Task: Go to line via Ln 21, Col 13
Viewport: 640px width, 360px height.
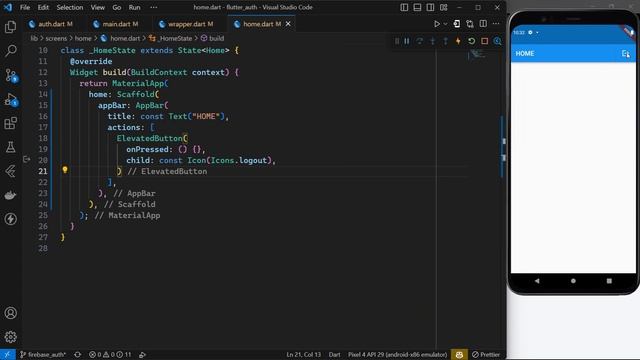Action: [304, 354]
